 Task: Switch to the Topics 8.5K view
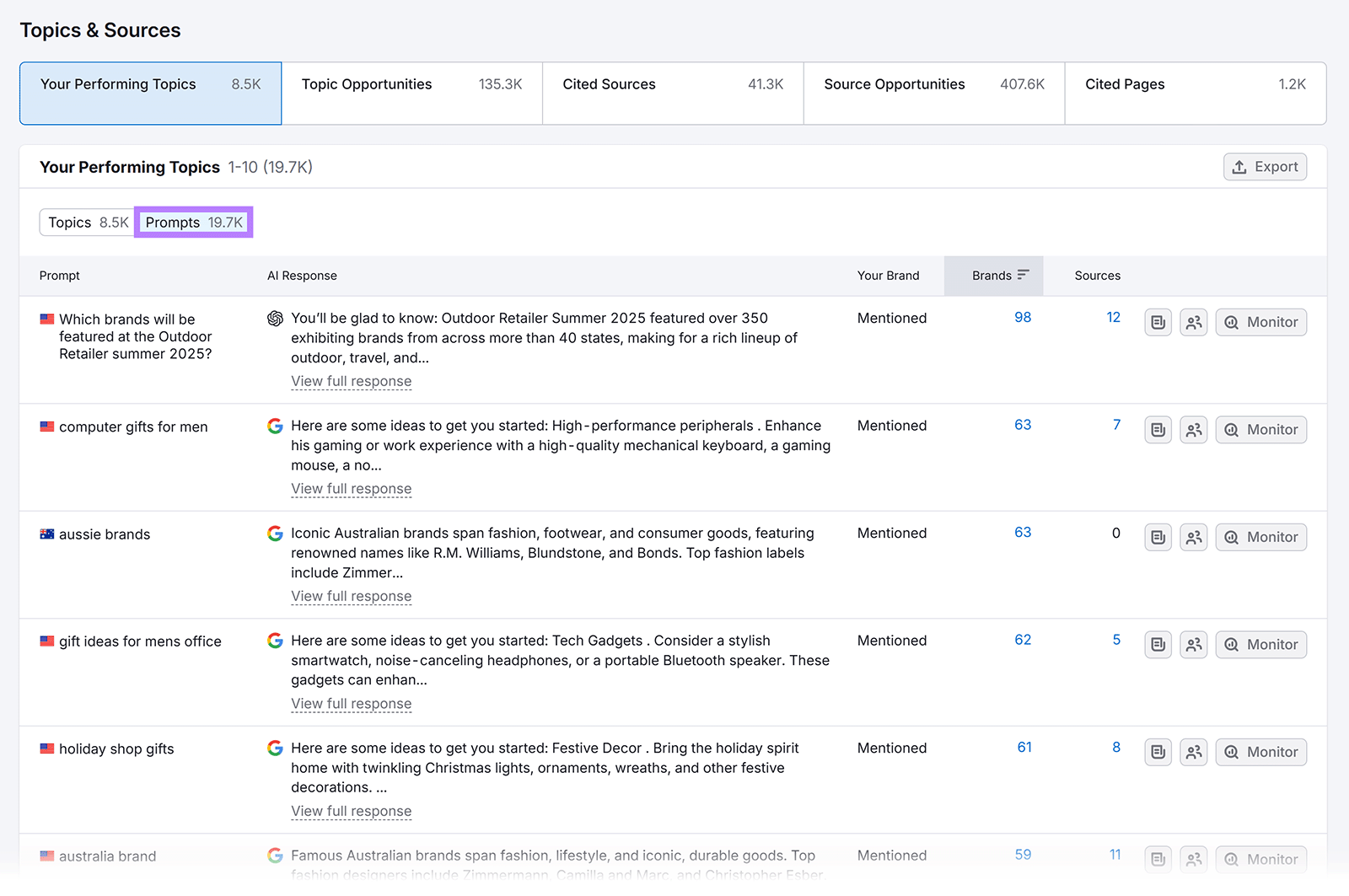[x=85, y=222]
